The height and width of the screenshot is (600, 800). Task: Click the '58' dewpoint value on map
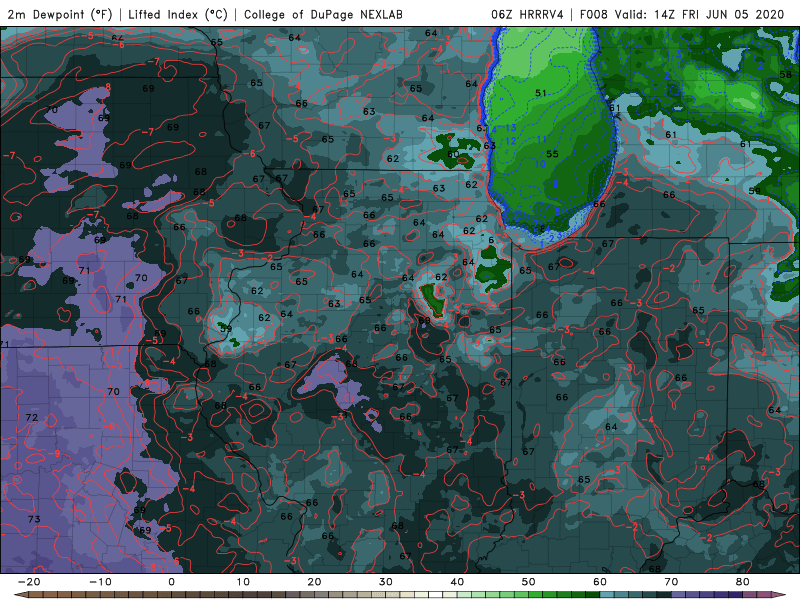coord(786,75)
